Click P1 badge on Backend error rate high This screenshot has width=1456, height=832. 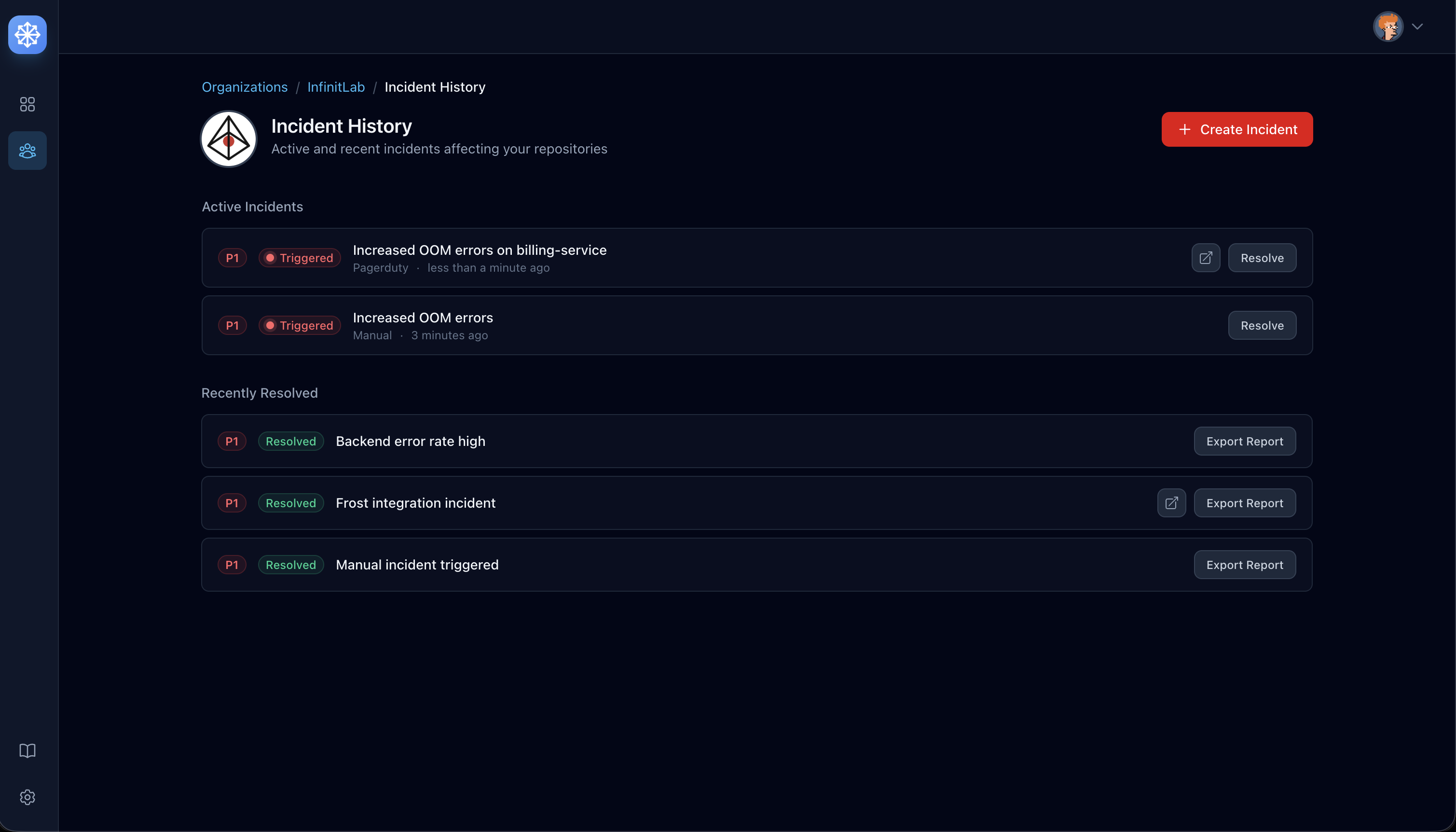pos(232,441)
